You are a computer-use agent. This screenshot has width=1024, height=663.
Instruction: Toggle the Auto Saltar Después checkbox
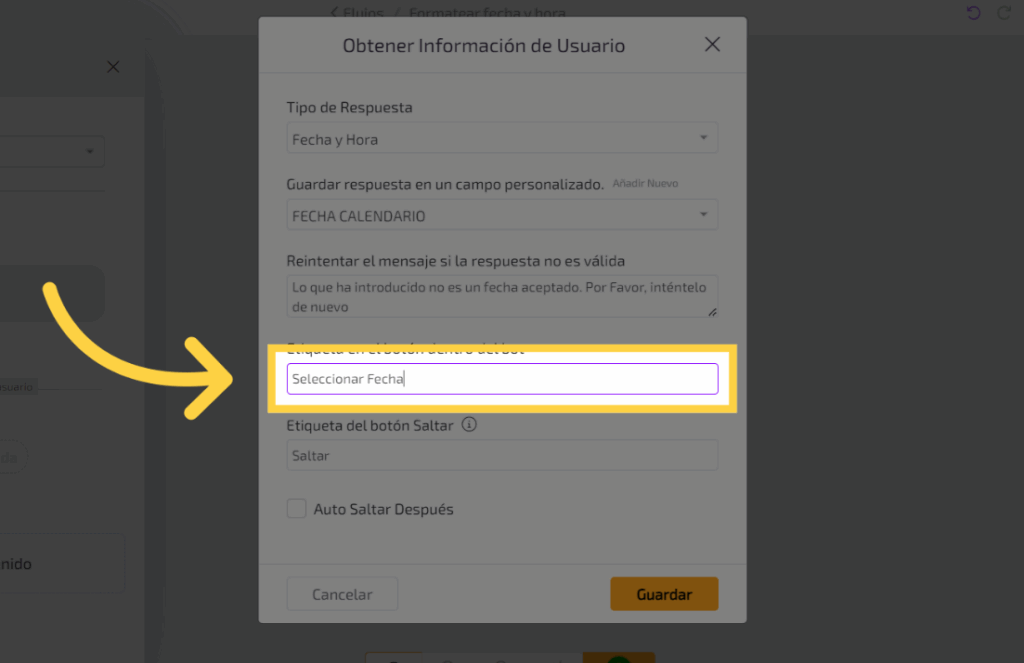pyautogui.click(x=296, y=509)
